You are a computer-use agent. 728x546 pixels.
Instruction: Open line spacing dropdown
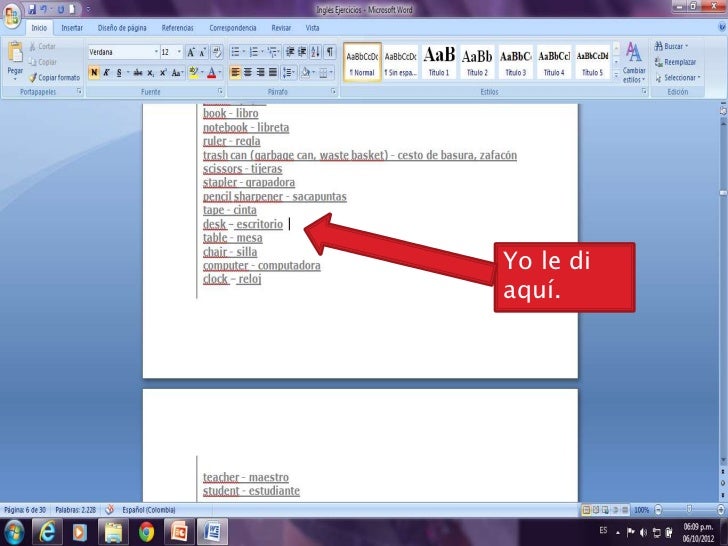pyautogui.click(x=288, y=72)
